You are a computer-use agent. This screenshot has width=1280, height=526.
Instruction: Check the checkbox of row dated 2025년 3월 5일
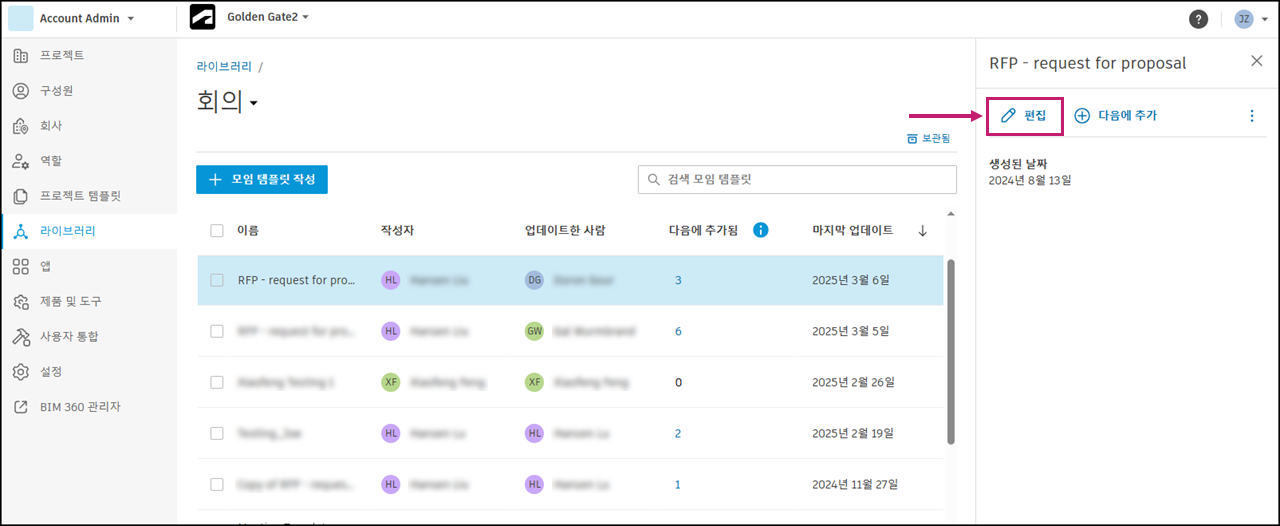(x=217, y=331)
